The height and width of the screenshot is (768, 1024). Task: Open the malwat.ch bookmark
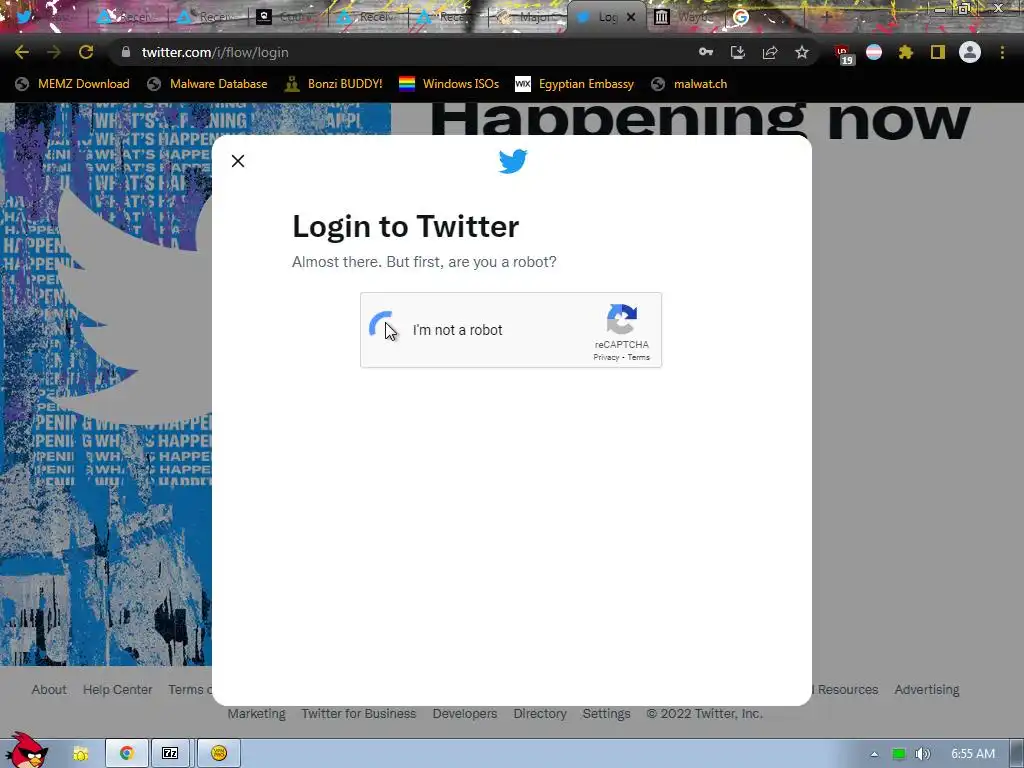click(690, 84)
